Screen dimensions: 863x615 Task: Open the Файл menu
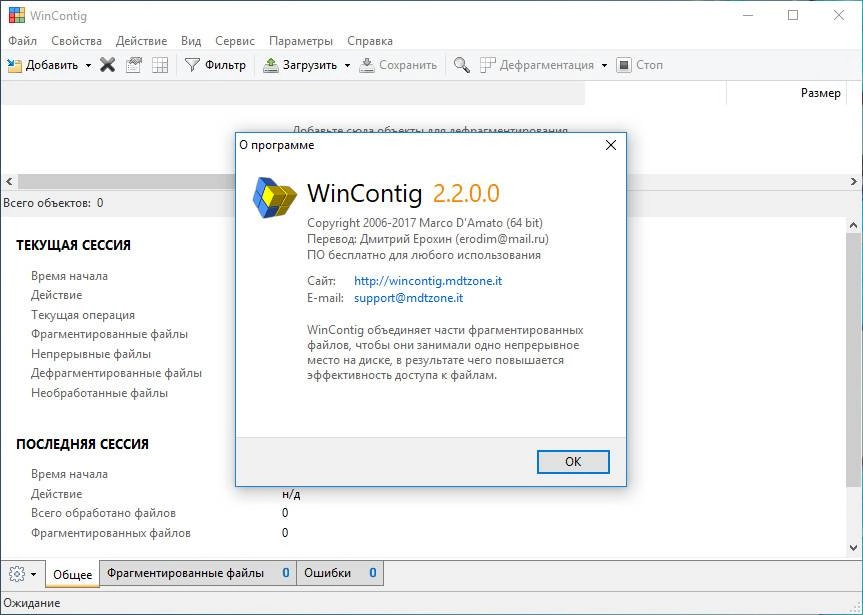23,41
